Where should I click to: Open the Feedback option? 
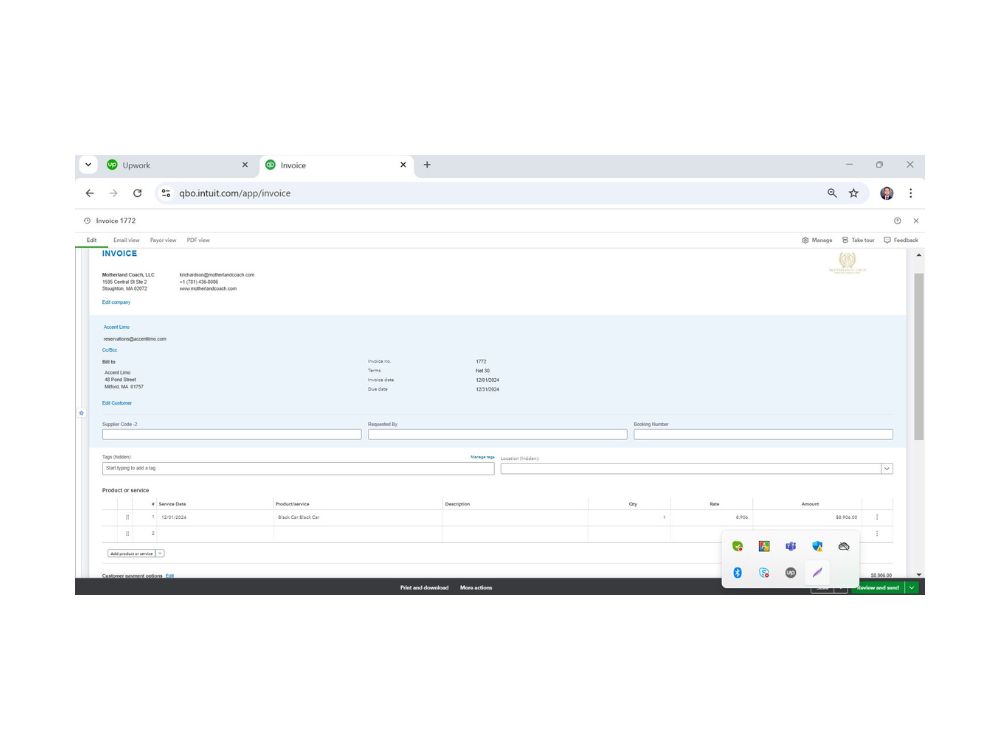[901, 240]
